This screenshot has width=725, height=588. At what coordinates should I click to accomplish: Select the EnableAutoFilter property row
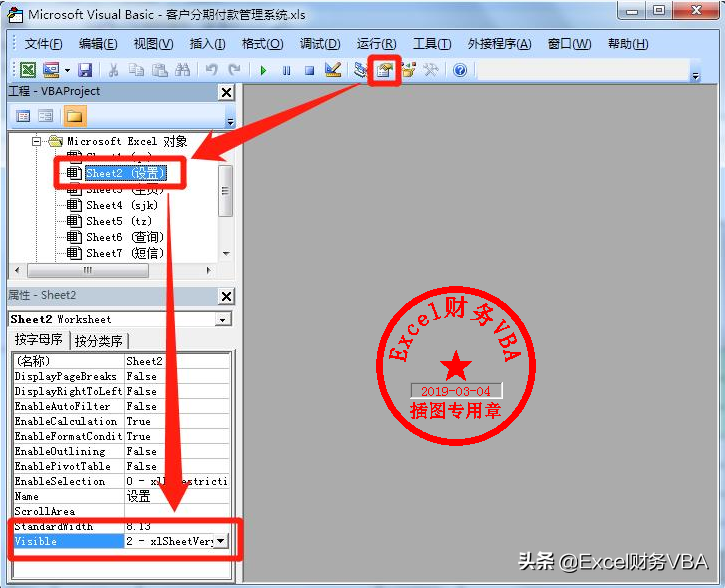pos(121,406)
